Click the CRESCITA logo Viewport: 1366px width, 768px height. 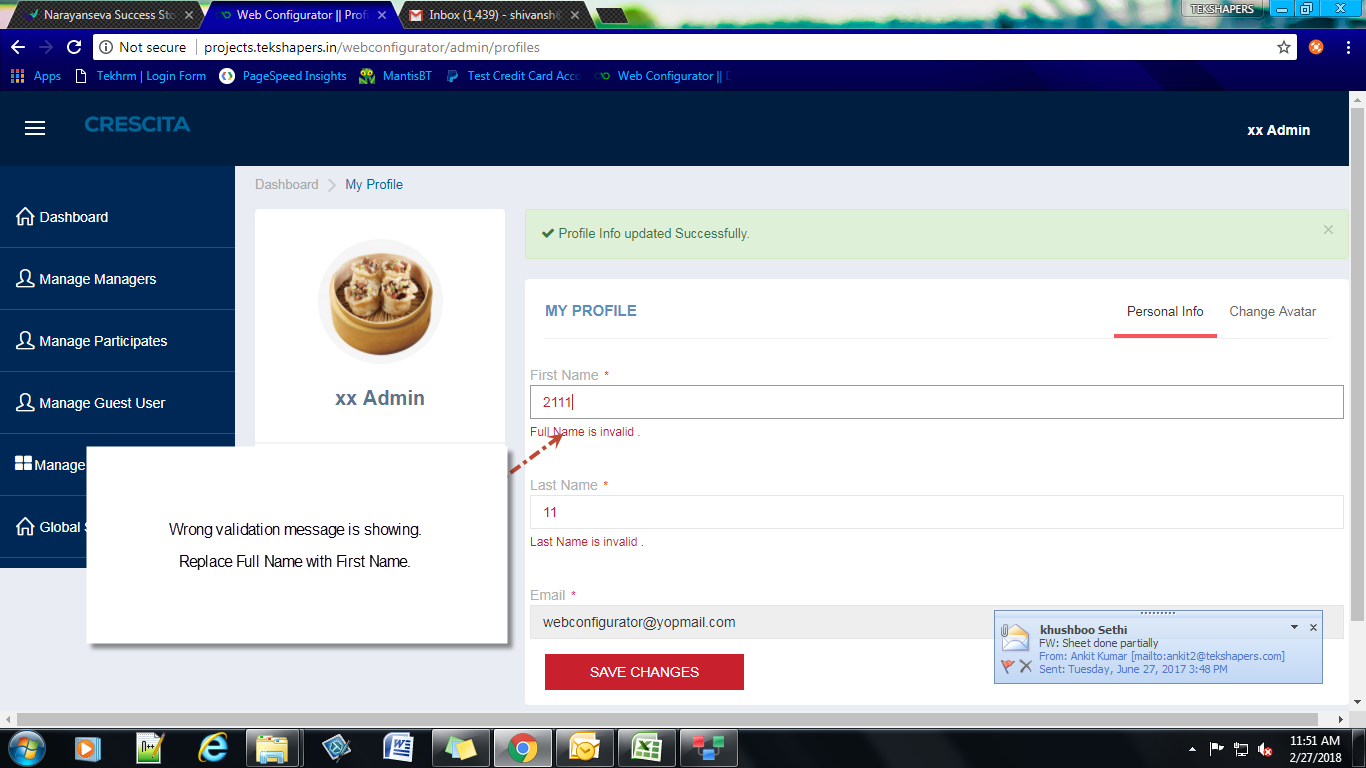pos(137,125)
